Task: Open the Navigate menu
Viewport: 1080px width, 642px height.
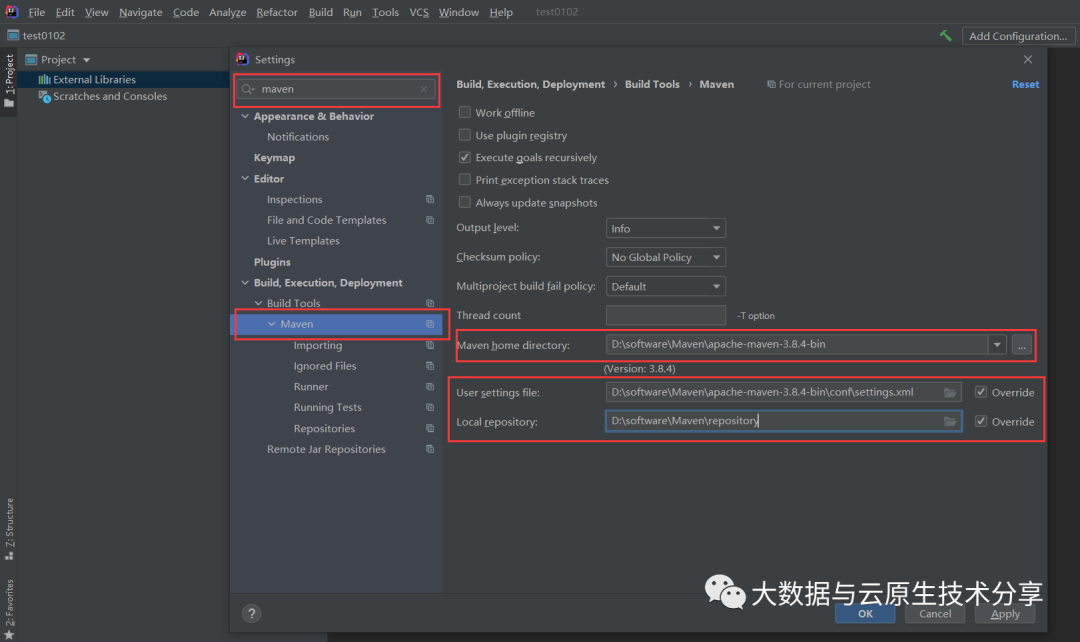Action: tap(141, 12)
